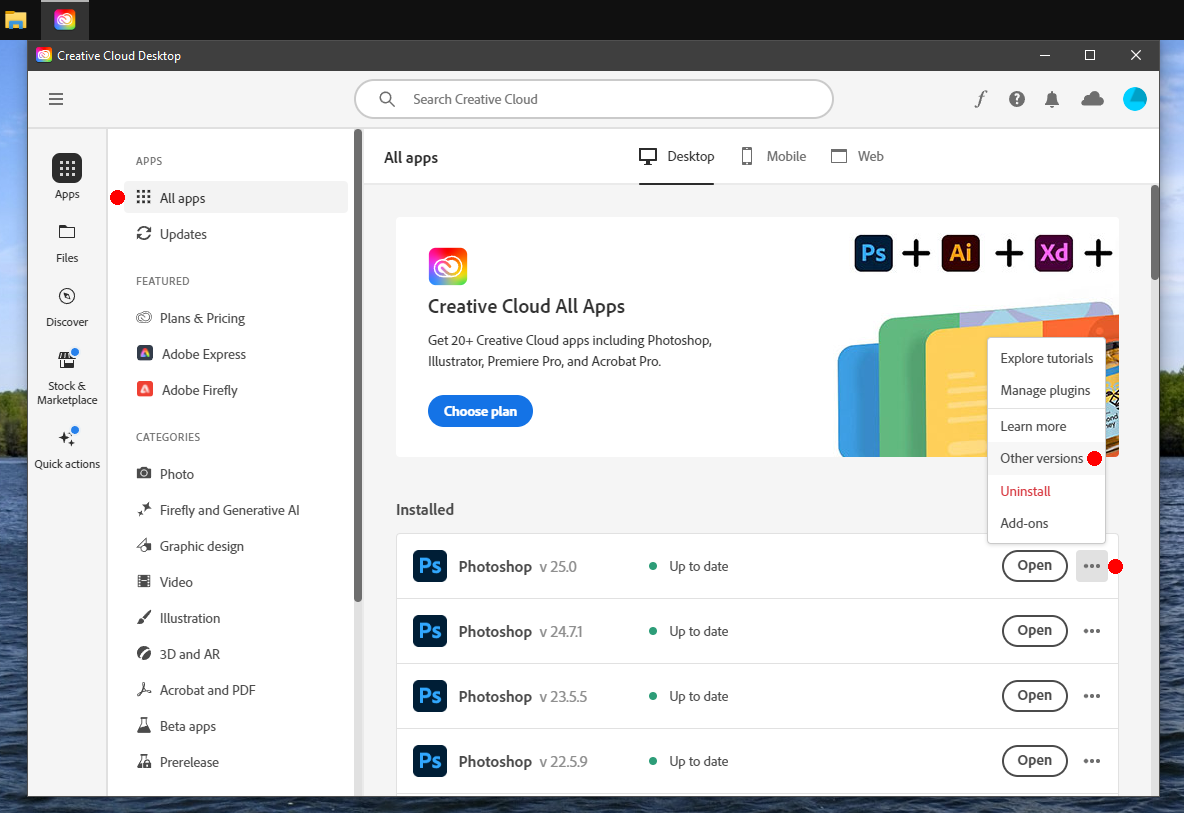1184x813 pixels.
Task: Open the Apps section in the sidebar
Action: (66, 177)
